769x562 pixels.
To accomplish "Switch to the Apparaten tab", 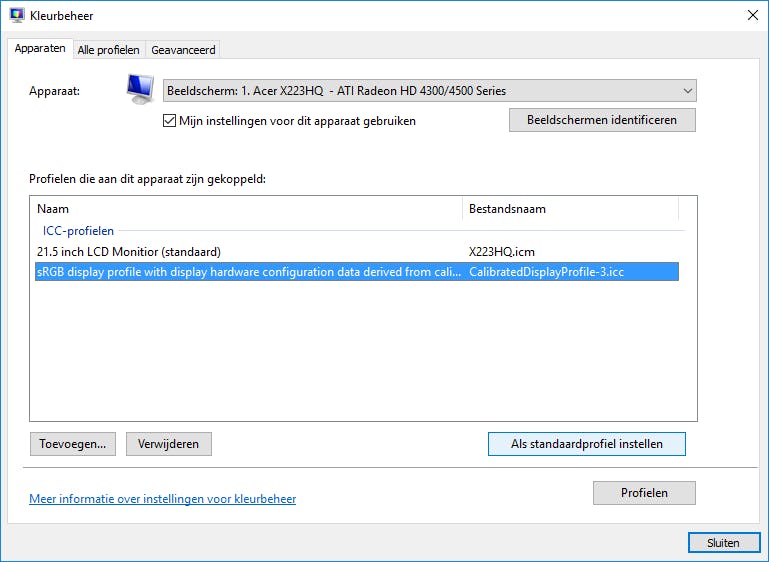I will (x=40, y=49).
